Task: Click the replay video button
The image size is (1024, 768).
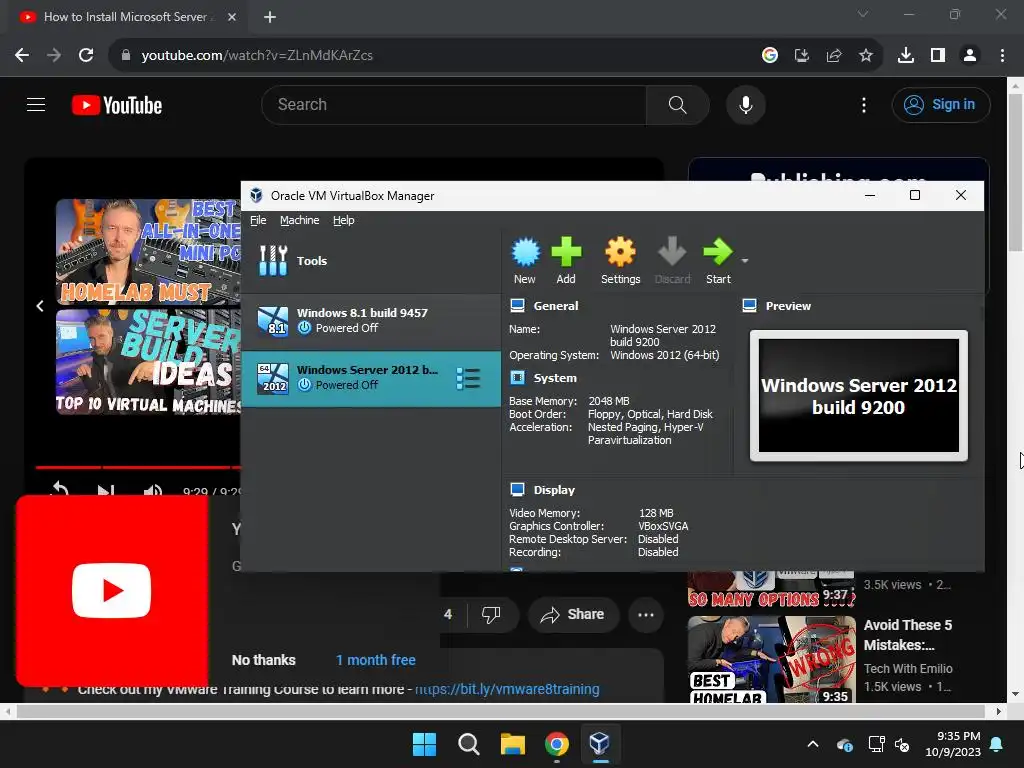Action: click(x=59, y=490)
